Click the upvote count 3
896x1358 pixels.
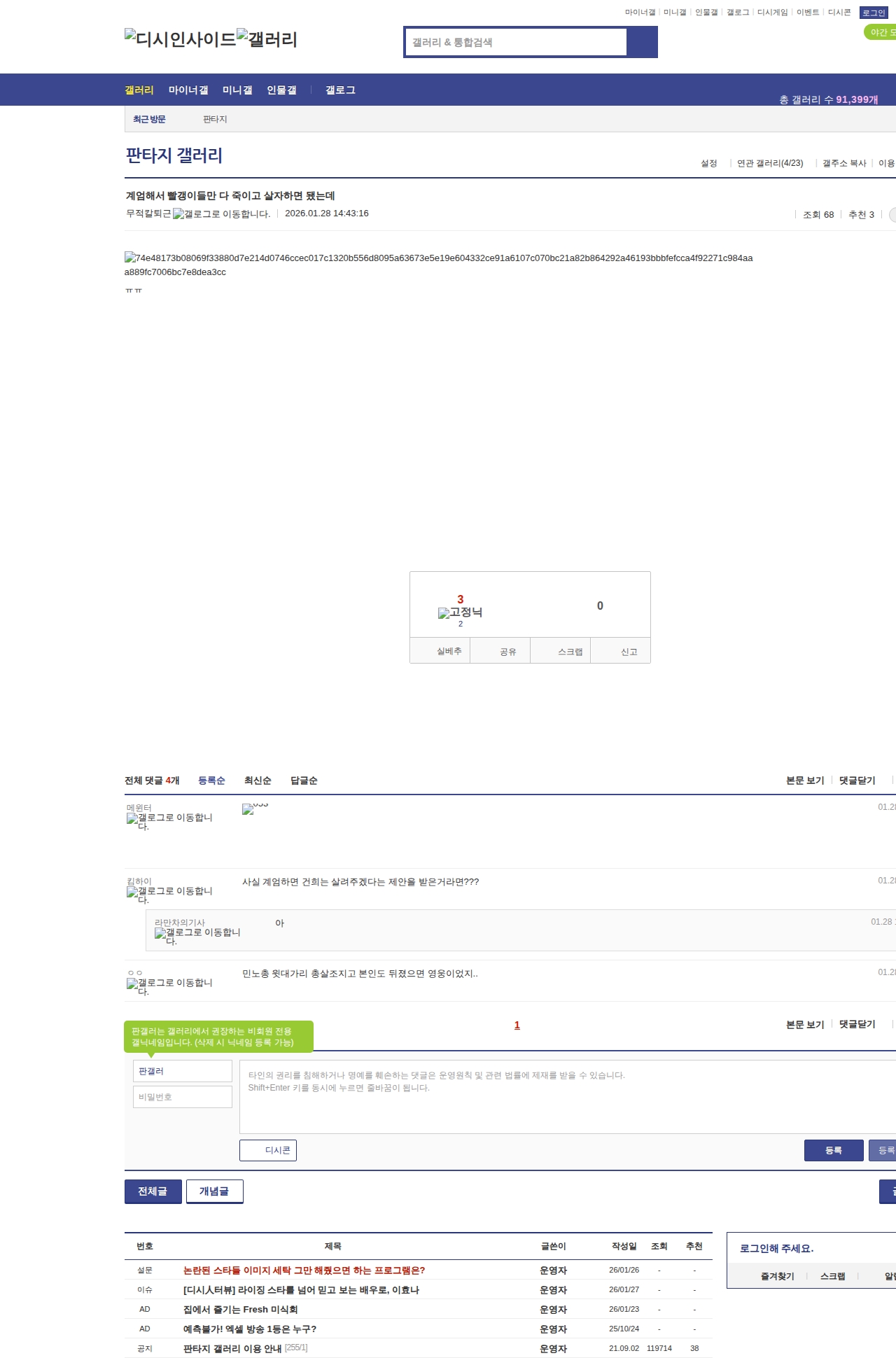click(460, 599)
